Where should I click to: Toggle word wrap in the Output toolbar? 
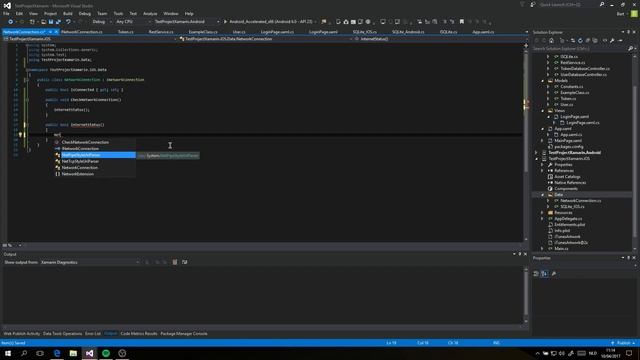184,262
